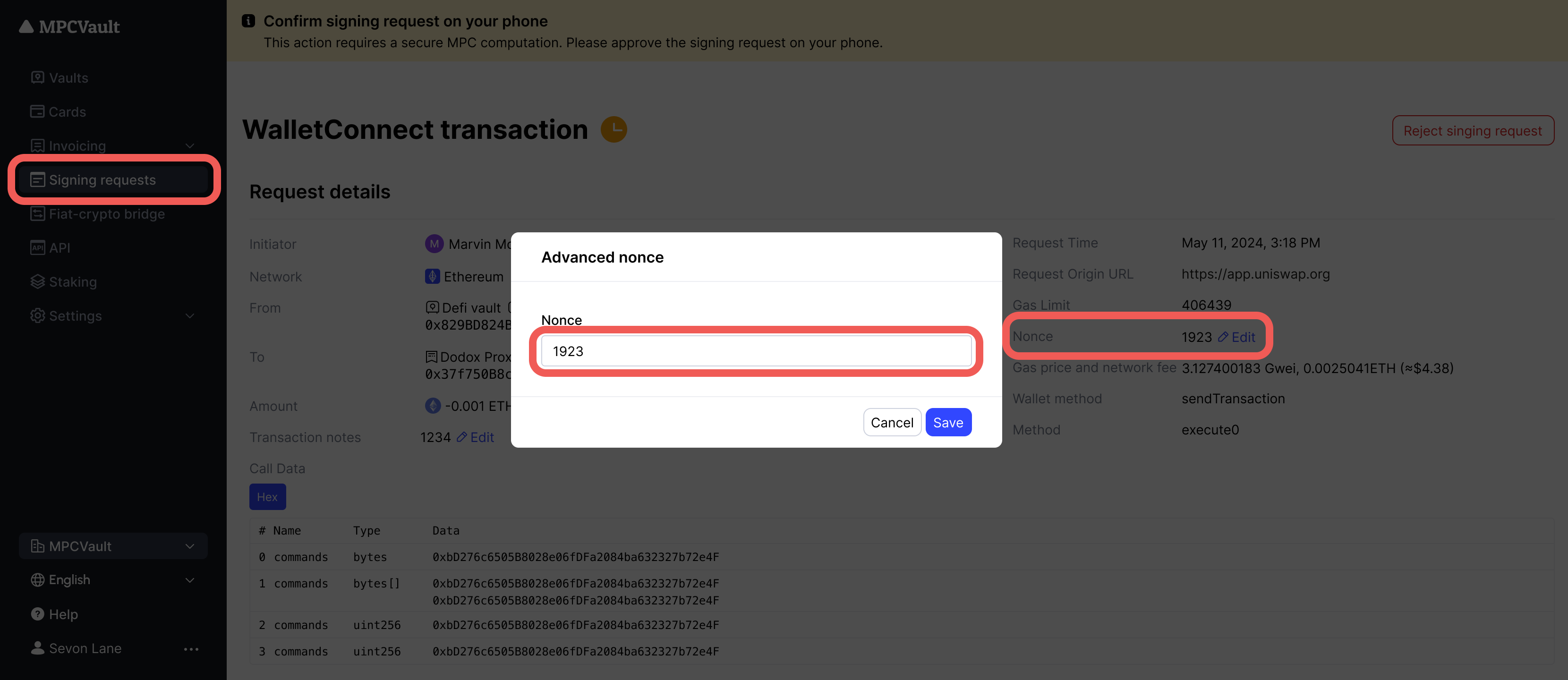
Task: Cancel the Advanced nonce dialog
Action: (892, 423)
